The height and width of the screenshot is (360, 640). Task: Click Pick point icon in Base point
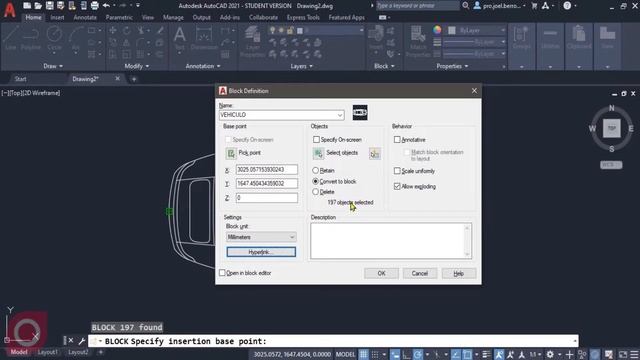pyautogui.click(x=231, y=153)
